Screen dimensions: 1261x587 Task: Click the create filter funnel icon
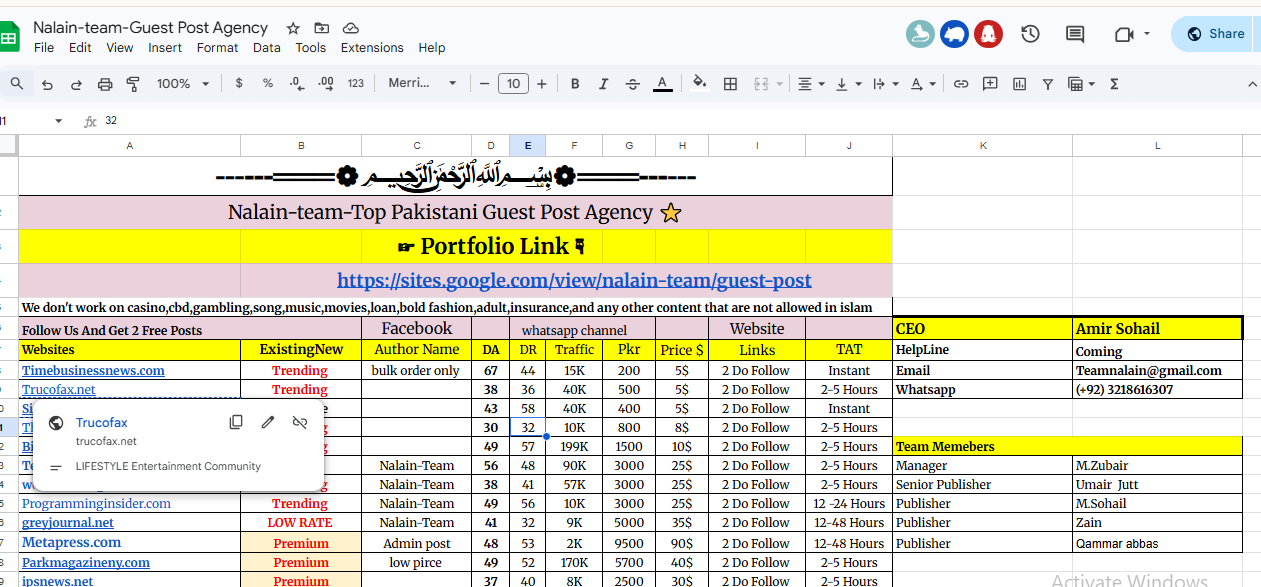click(x=1047, y=84)
